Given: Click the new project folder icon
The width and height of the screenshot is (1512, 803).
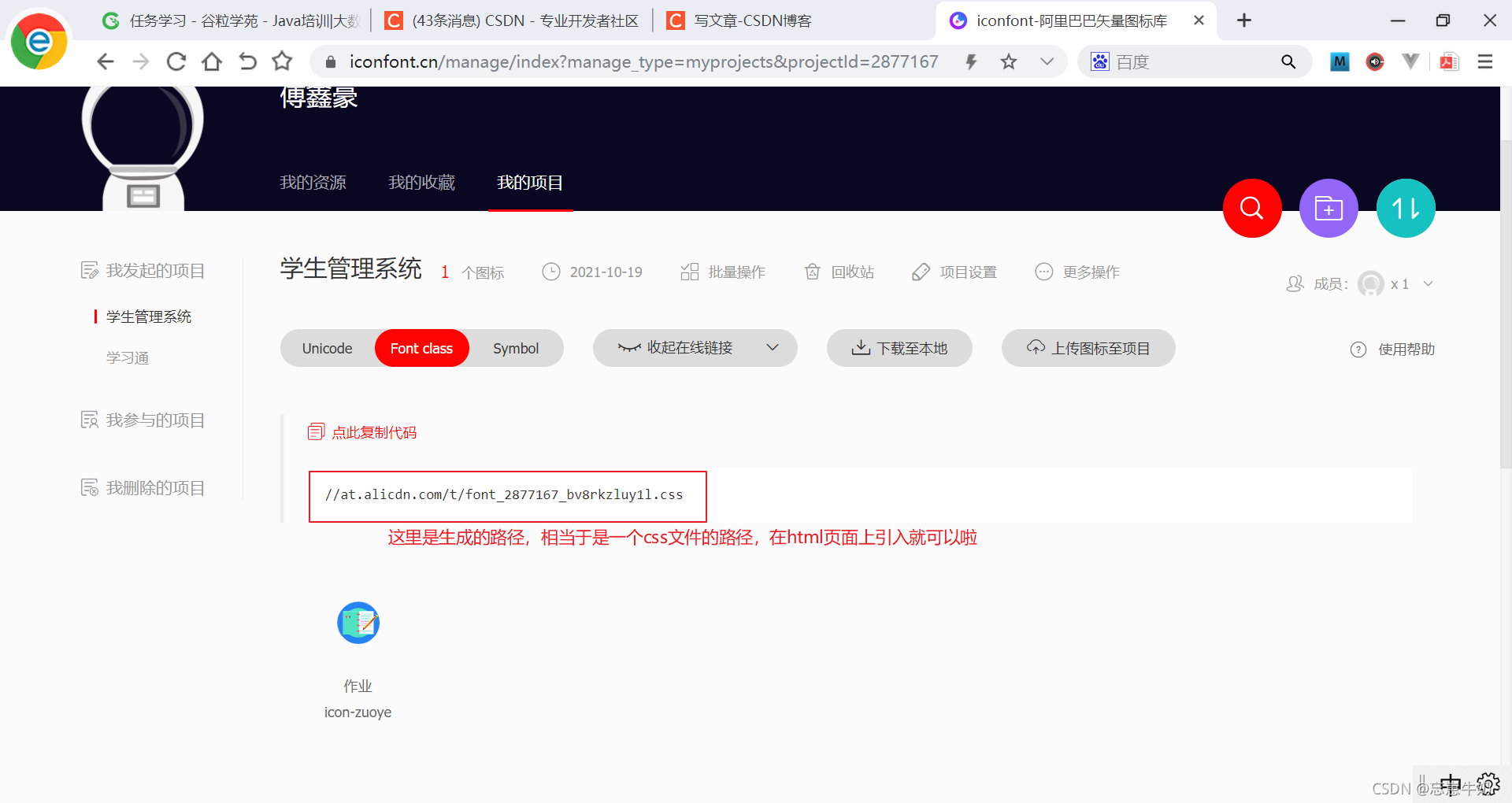Looking at the screenshot, I should (x=1329, y=208).
